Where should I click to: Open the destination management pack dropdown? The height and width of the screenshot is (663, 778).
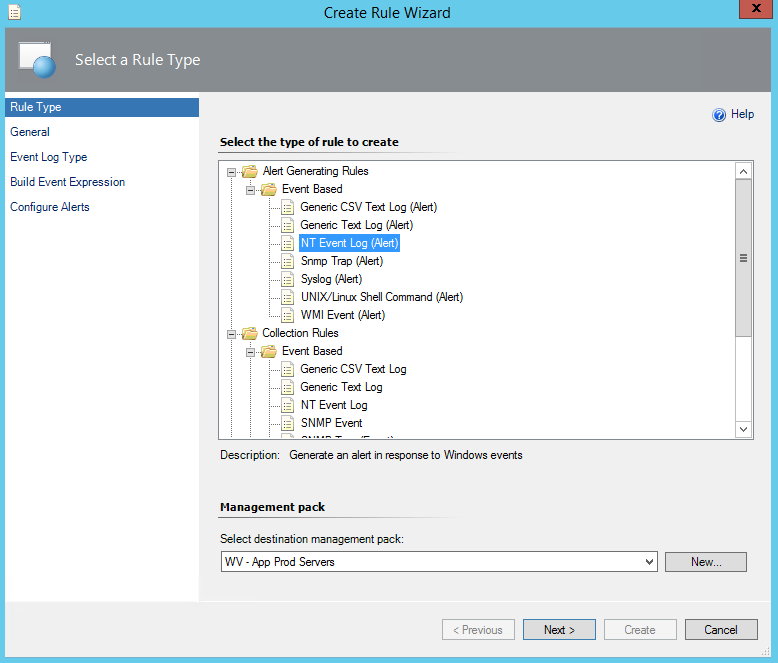tap(648, 562)
